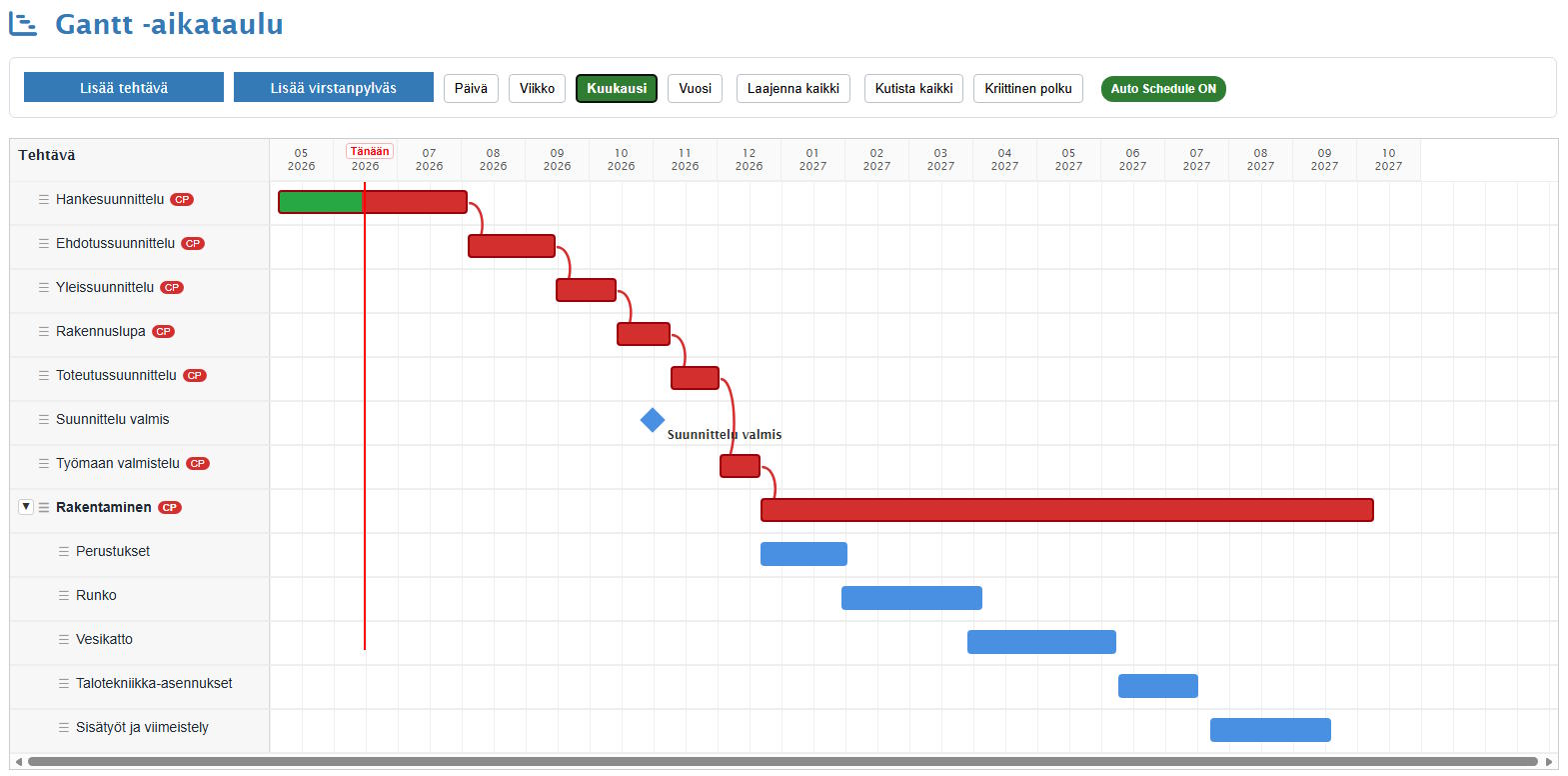Image resolution: width=1568 pixels, height=776 pixels.
Task: Click drag handle icon of Runko row
Action: click(64, 595)
